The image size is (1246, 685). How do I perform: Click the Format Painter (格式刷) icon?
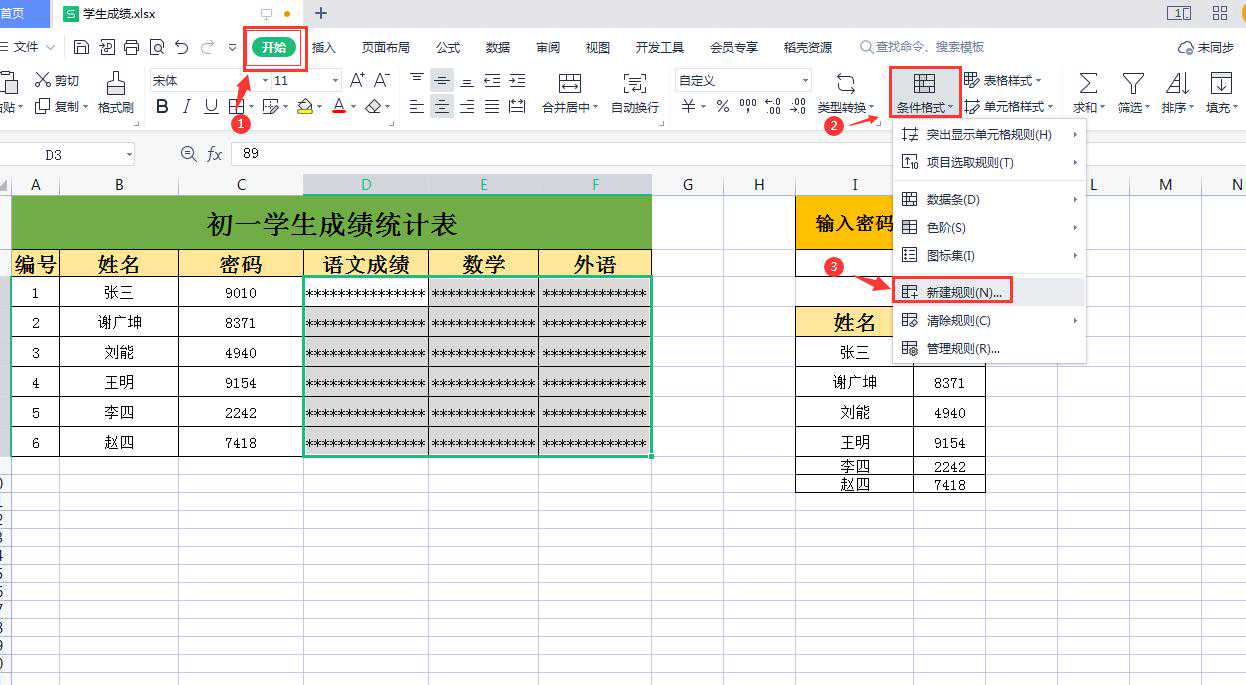pyautogui.click(x=115, y=84)
